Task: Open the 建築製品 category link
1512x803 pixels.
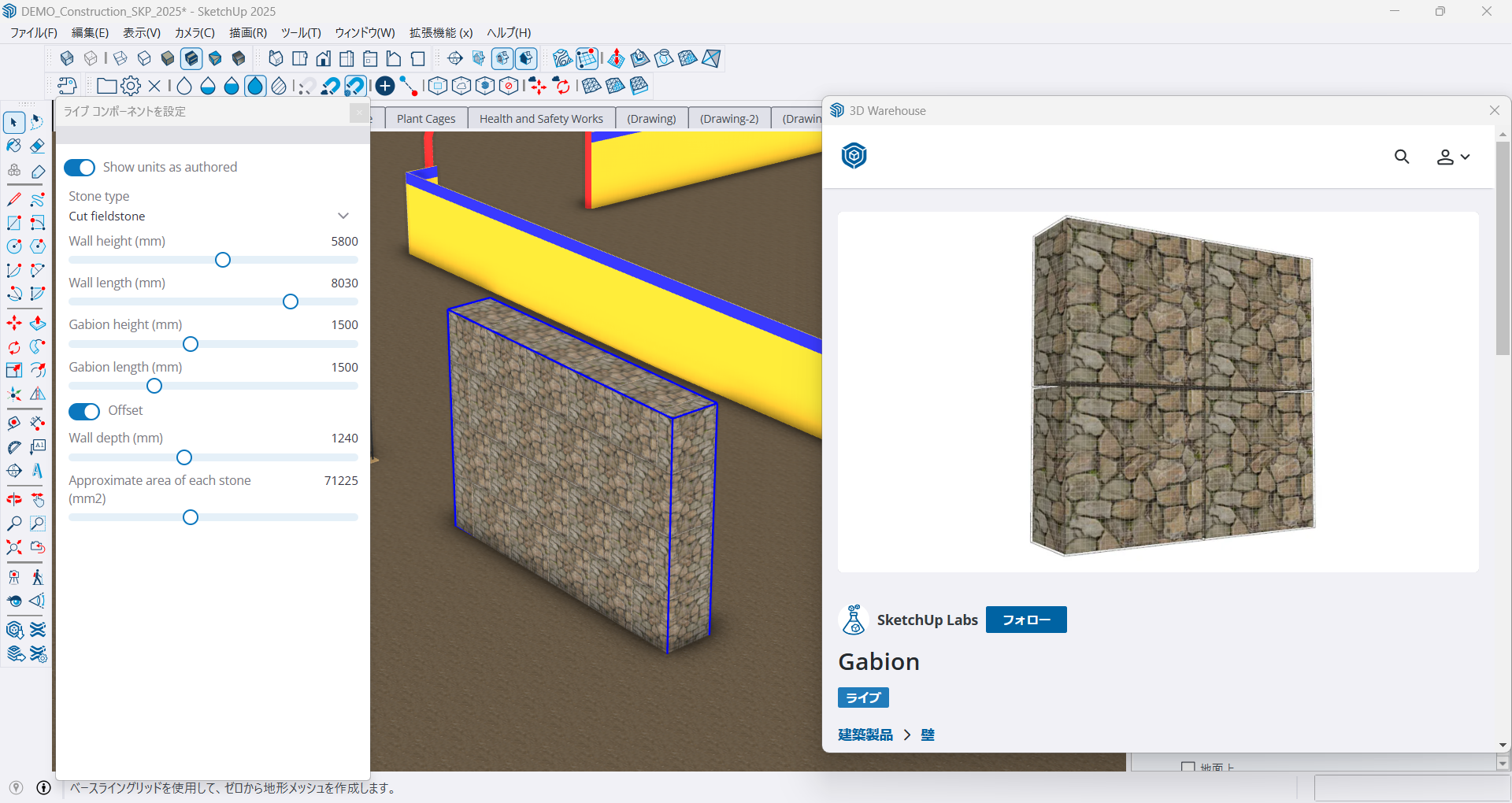Action: [865, 735]
